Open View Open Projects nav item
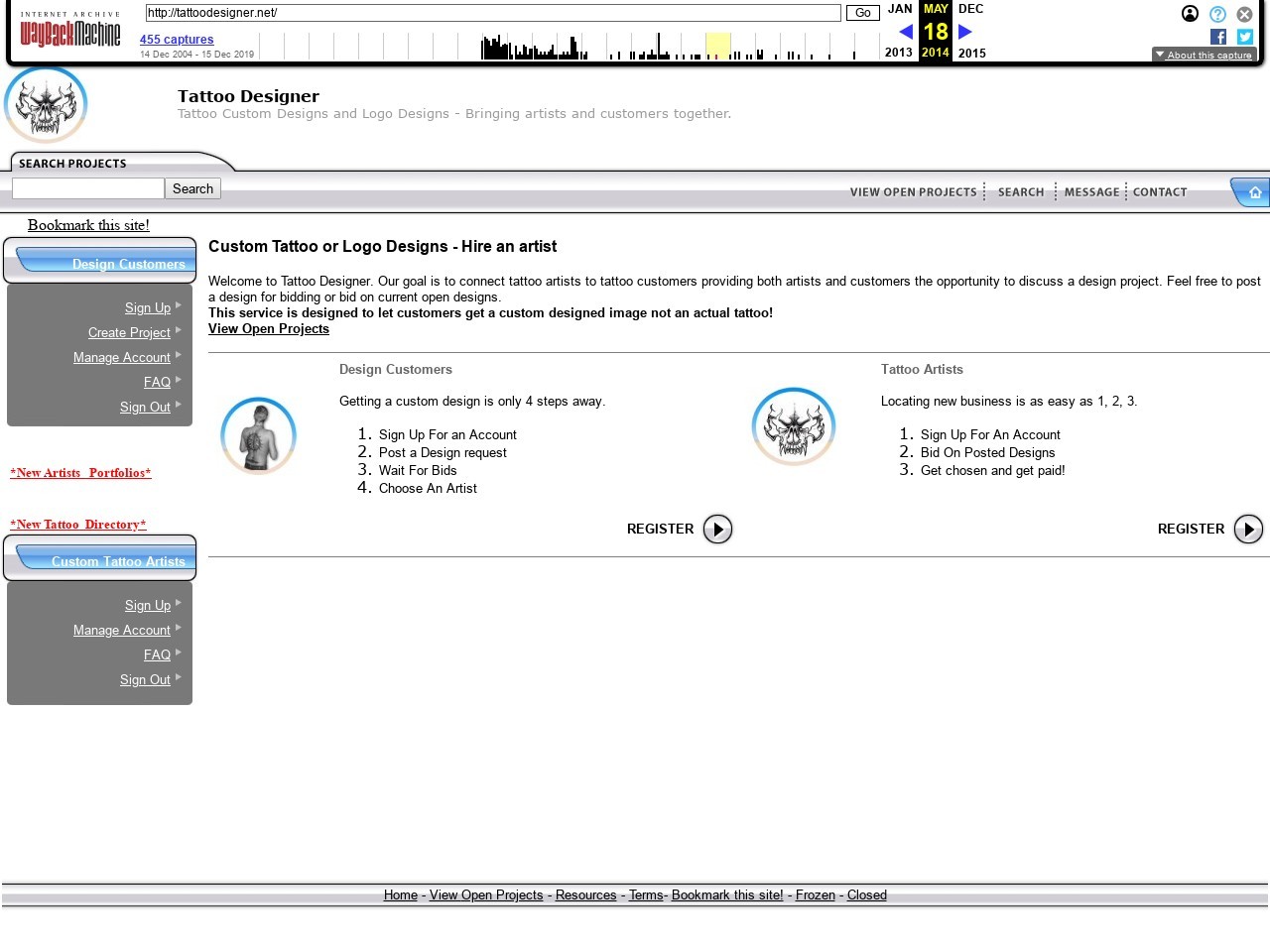 click(913, 192)
